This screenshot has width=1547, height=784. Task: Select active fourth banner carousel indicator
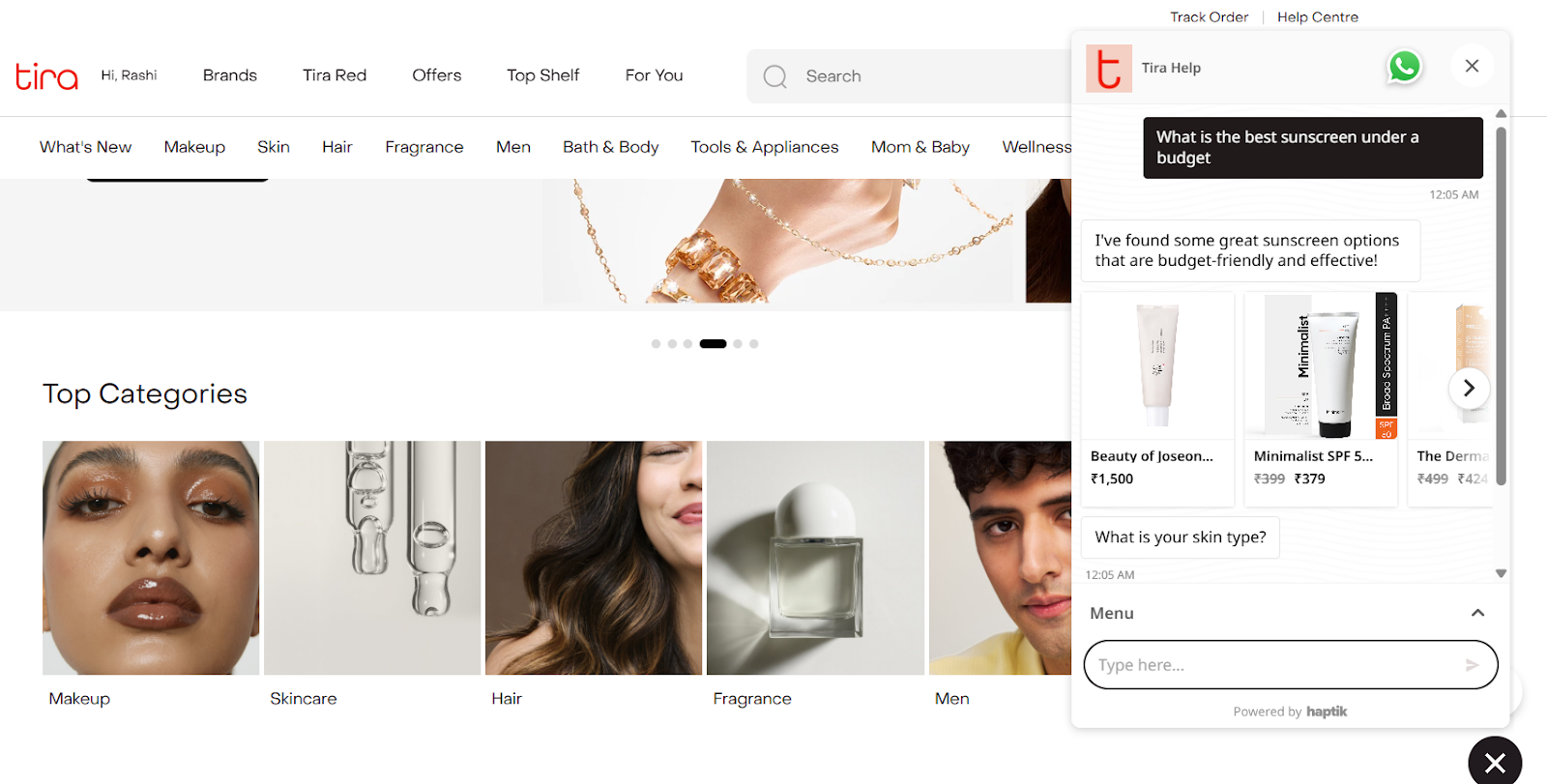713,344
